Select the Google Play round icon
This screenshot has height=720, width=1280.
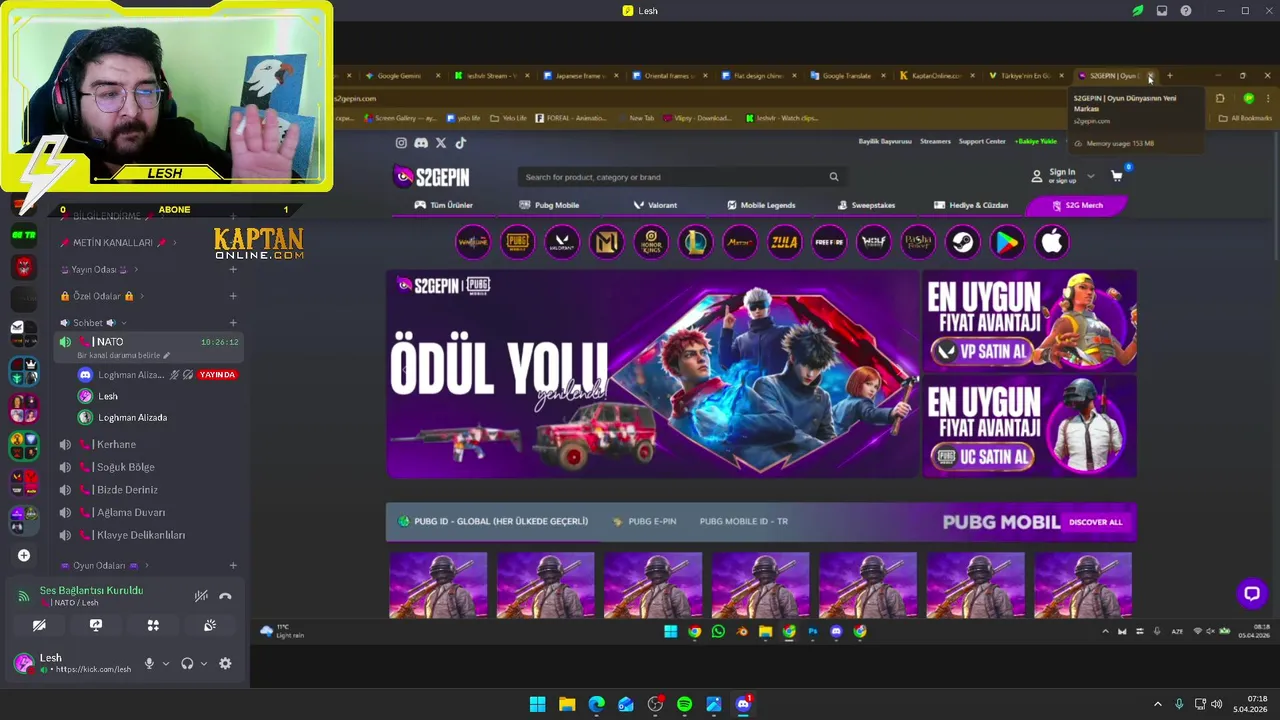click(1007, 242)
